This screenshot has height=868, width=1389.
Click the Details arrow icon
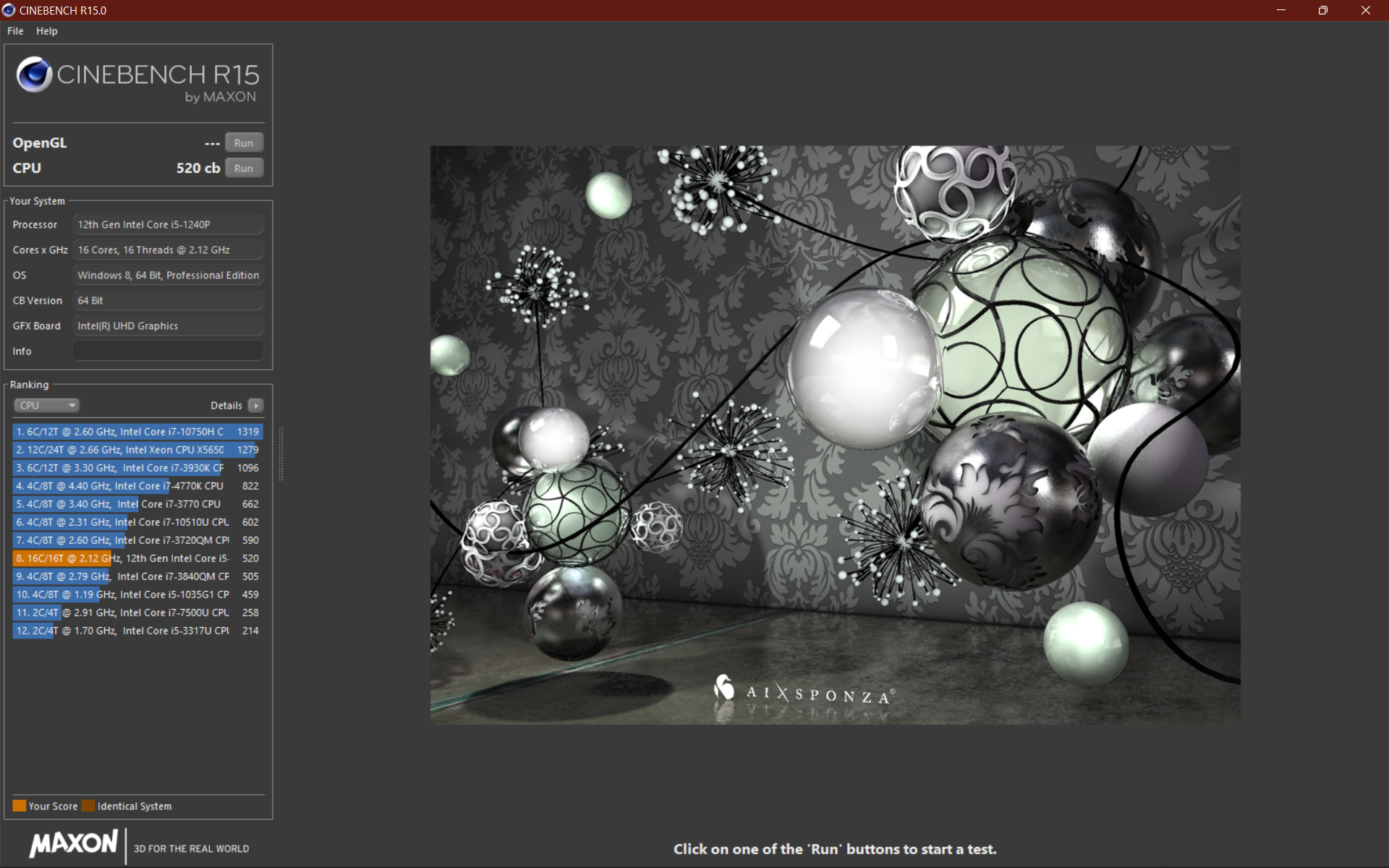(x=256, y=406)
